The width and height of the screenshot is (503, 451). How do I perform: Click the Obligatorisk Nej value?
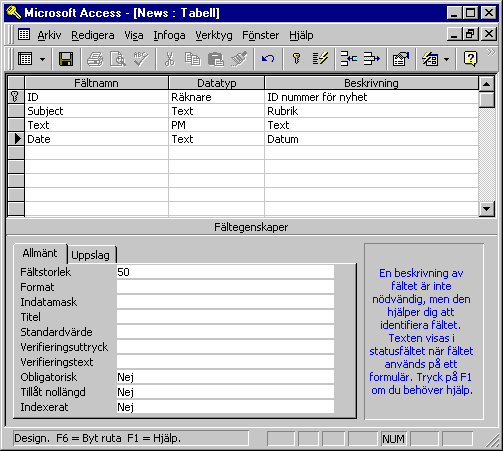click(x=225, y=377)
